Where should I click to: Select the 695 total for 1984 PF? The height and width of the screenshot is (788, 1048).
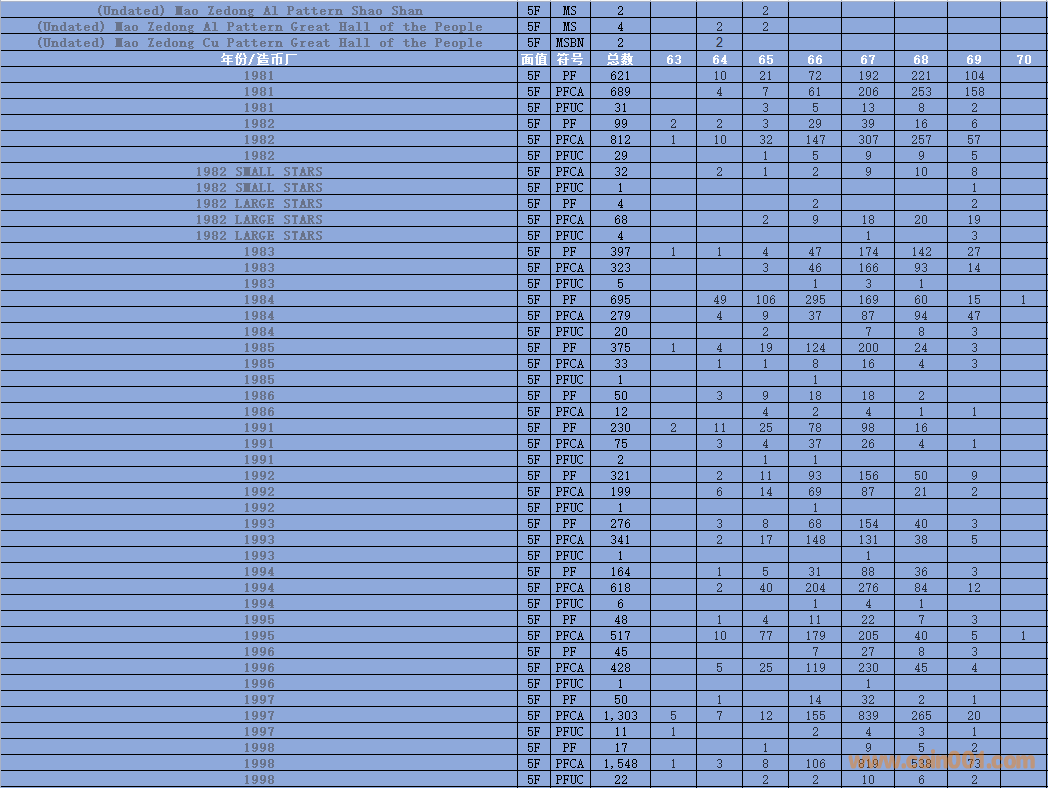pos(620,299)
